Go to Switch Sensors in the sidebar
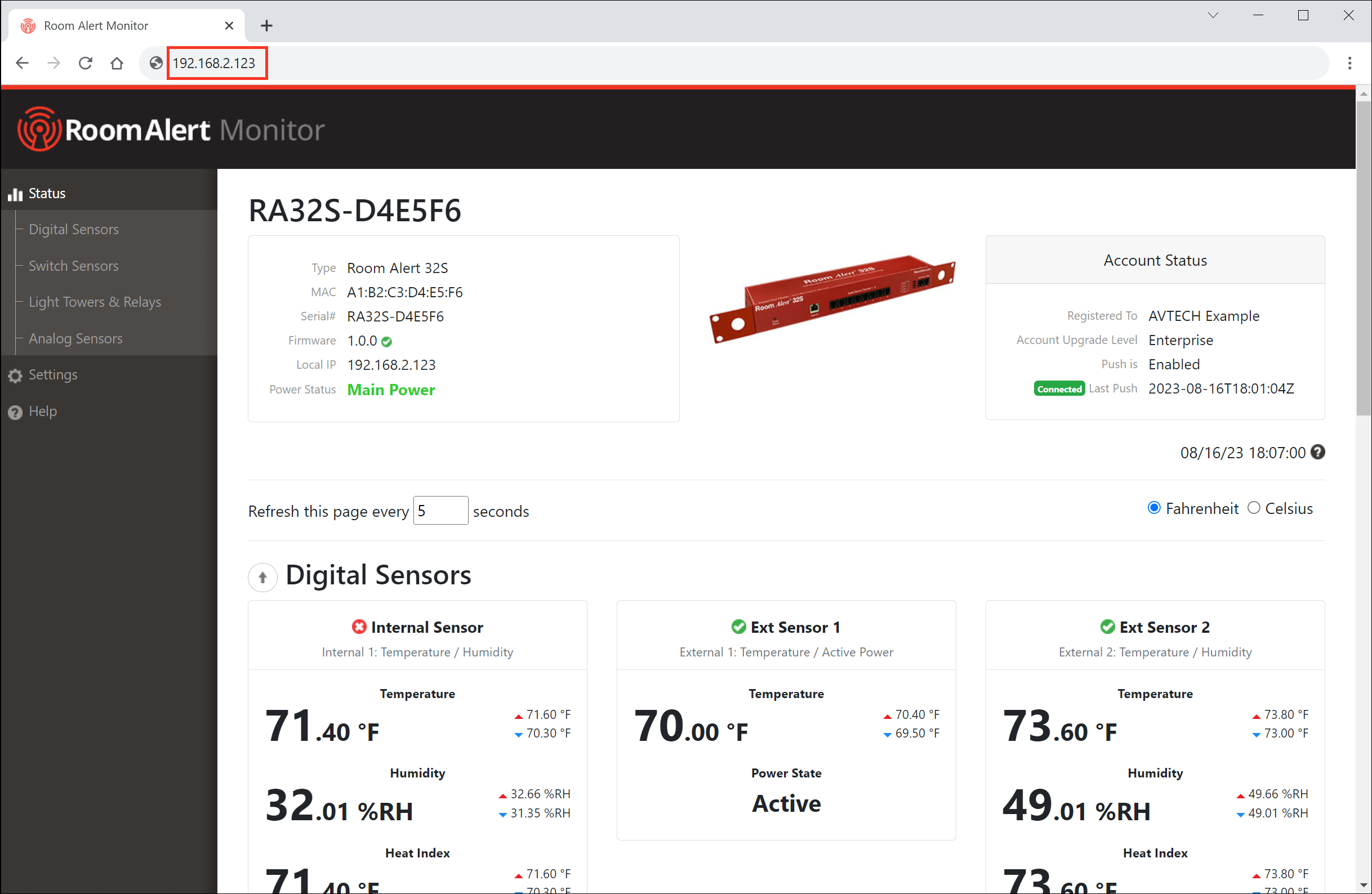 tap(73, 266)
